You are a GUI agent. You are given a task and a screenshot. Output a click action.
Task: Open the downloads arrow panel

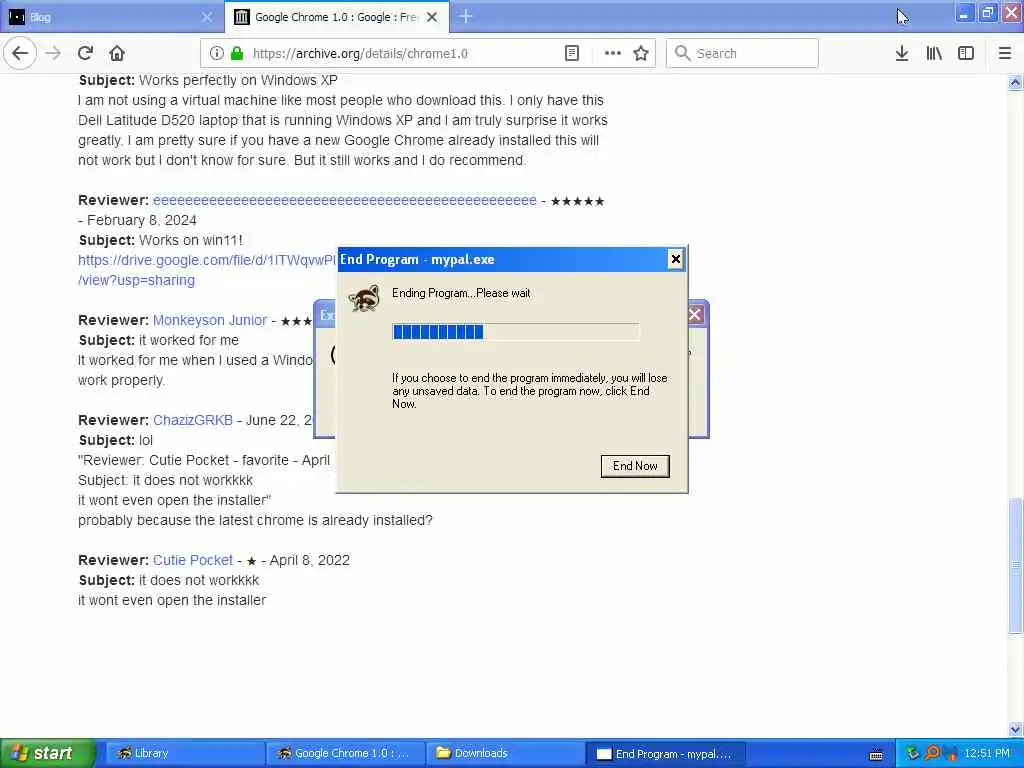[902, 54]
